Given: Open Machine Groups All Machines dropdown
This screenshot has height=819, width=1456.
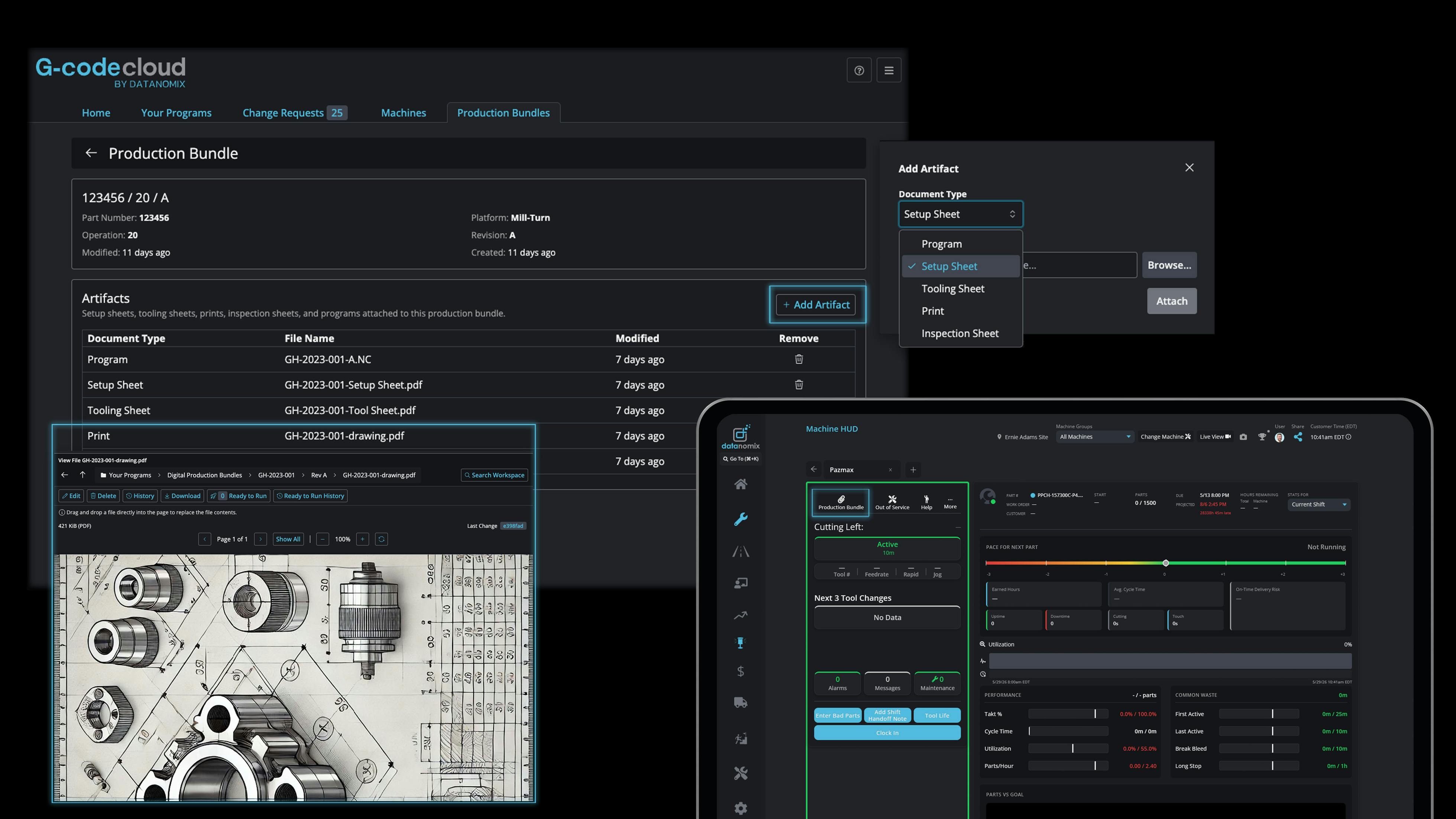Looking at the screenshot, I should (1095, 437).
